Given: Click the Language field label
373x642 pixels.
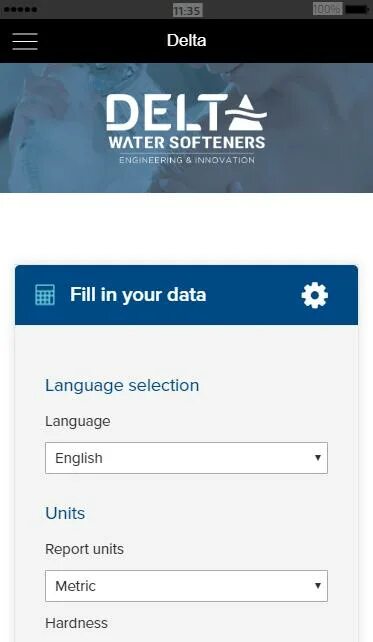Looking at the screenshot, I should point(78,422).
